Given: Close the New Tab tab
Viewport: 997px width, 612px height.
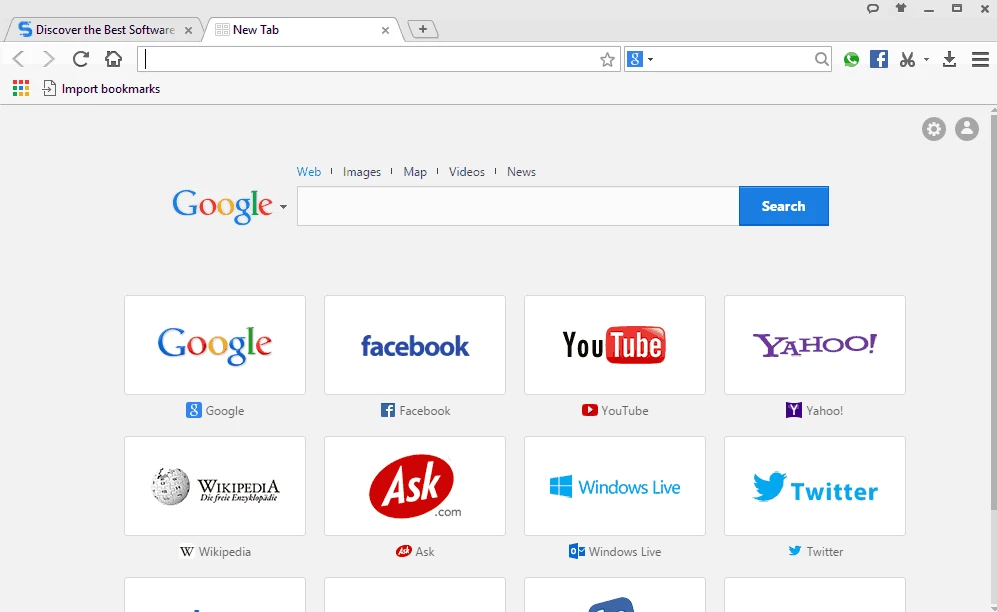Looking at the screenshot, I should tap(385, 30).
